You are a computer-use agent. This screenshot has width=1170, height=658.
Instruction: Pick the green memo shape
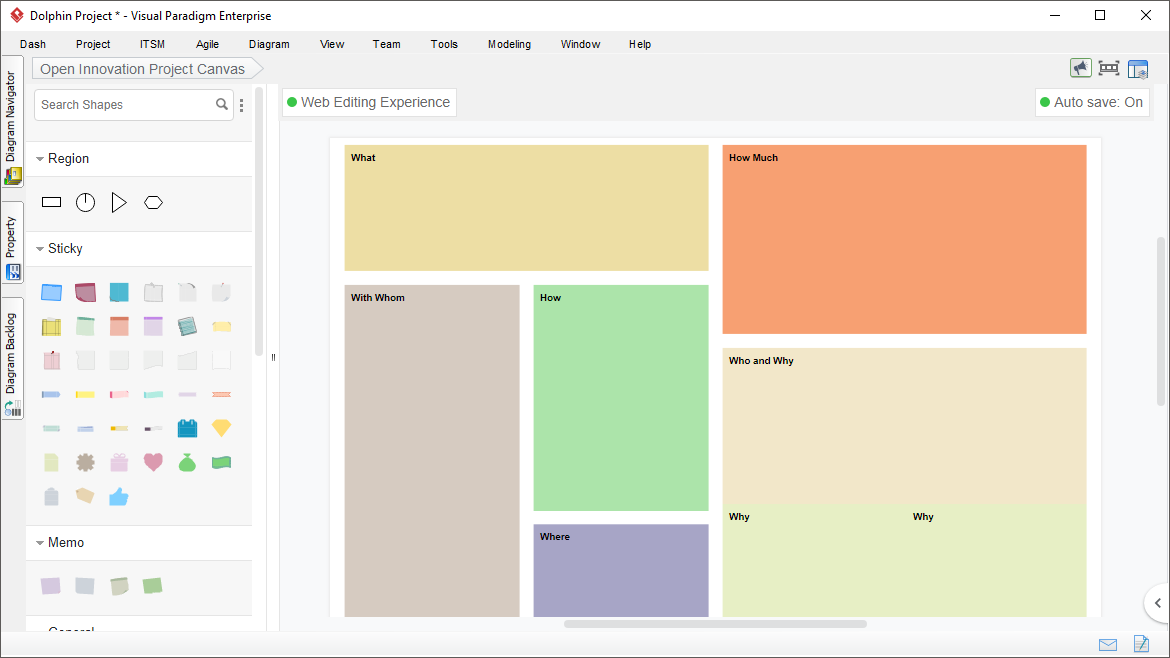pos(152,586)
